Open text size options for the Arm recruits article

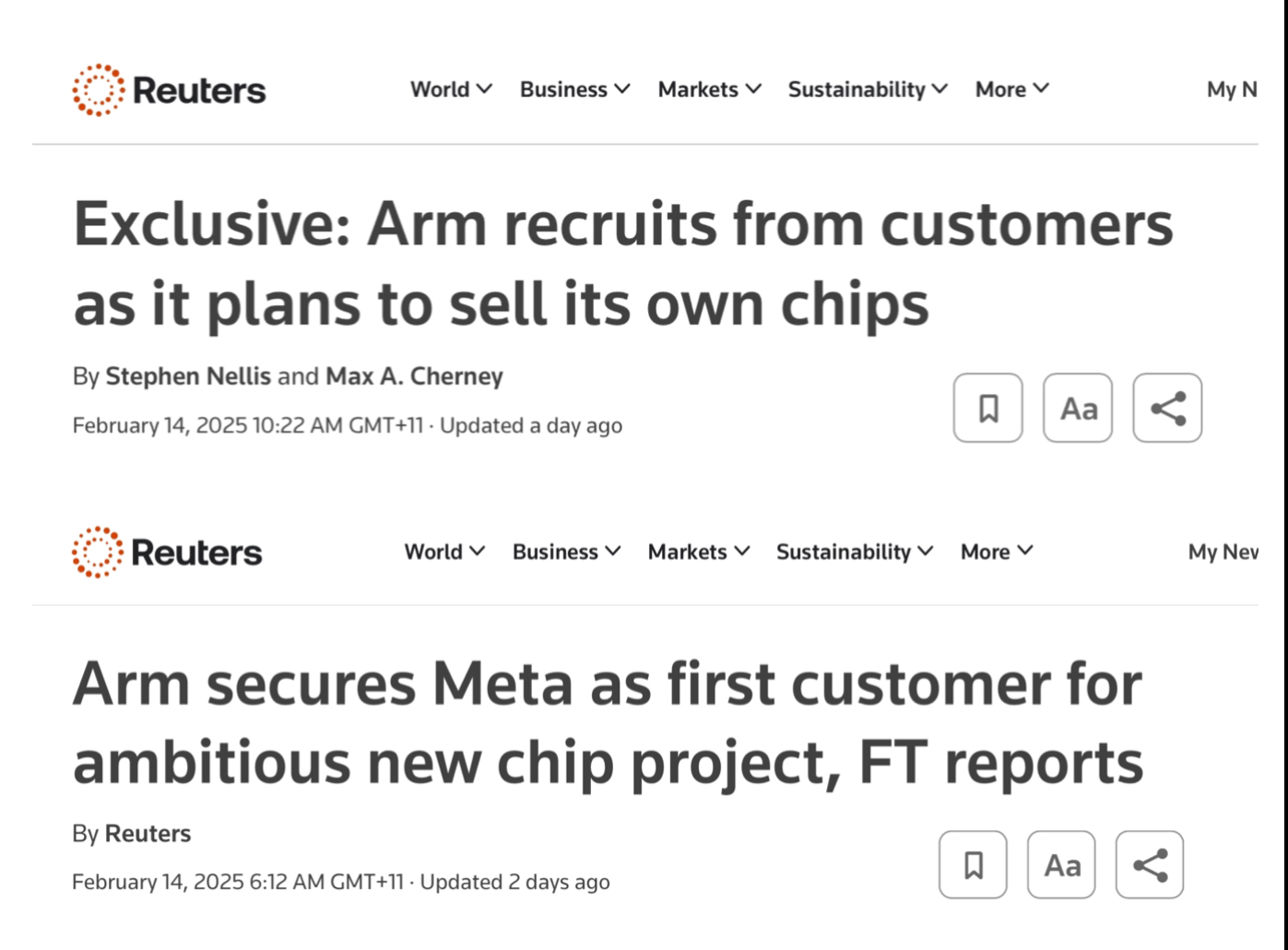[1078, 408]
